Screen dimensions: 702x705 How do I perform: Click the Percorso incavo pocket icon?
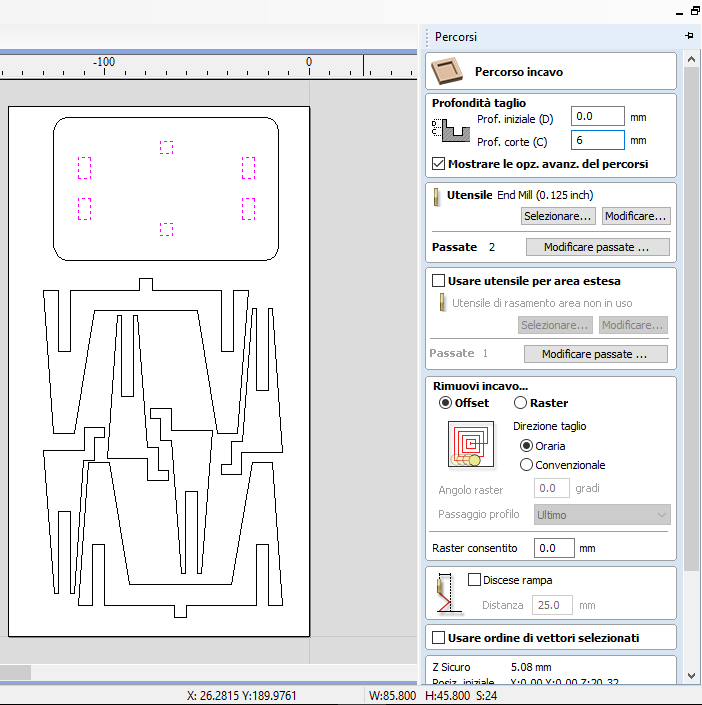pyautogui.click(x=447, y=71)
